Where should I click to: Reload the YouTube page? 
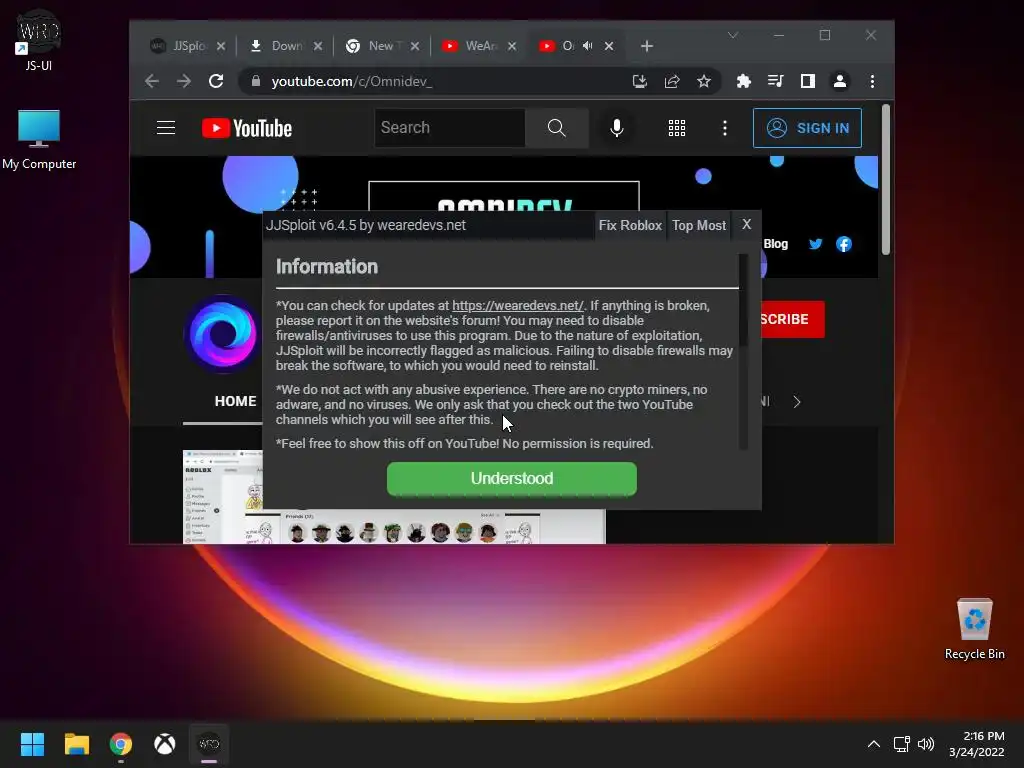tap(216, 81)
